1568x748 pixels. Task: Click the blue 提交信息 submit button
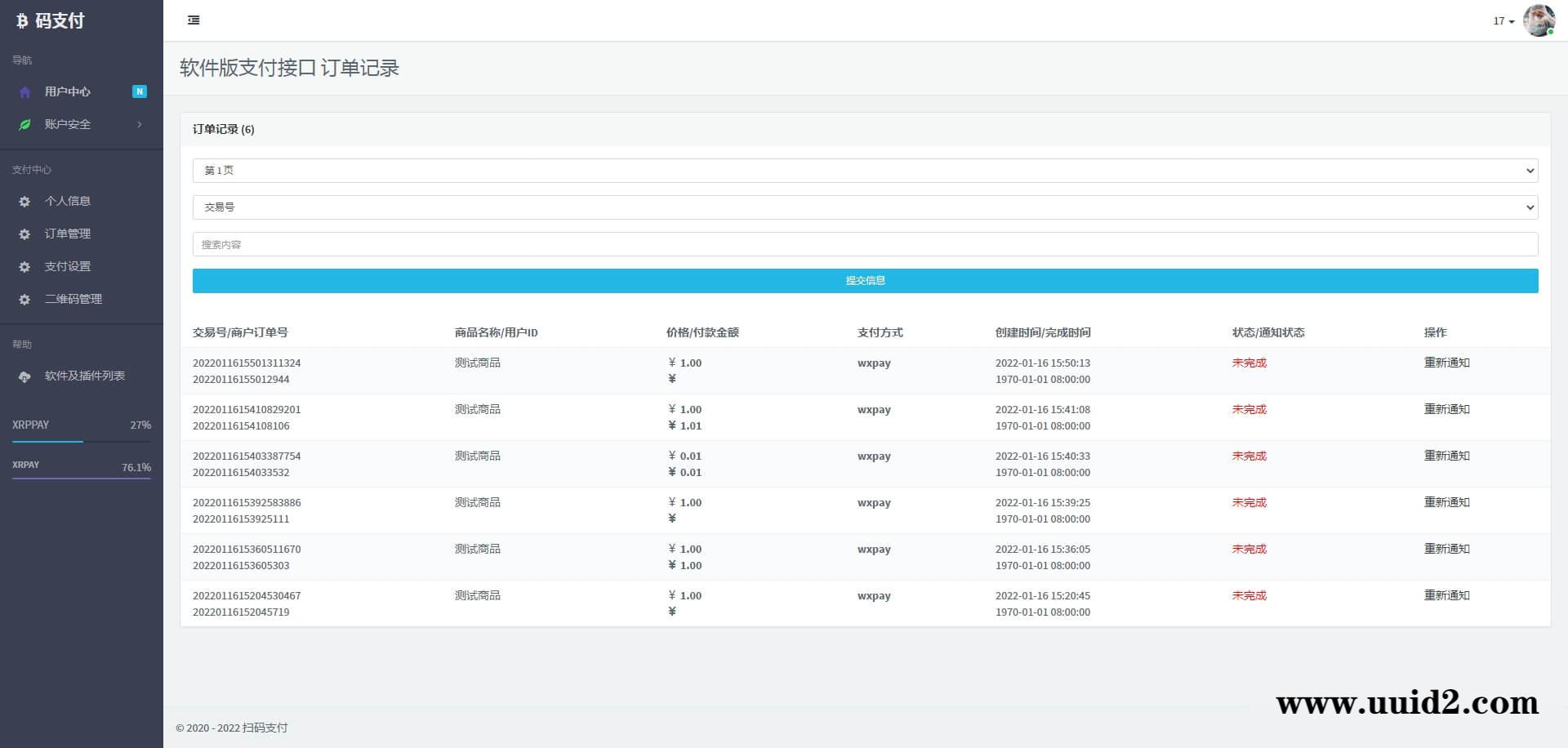[865, 281]
